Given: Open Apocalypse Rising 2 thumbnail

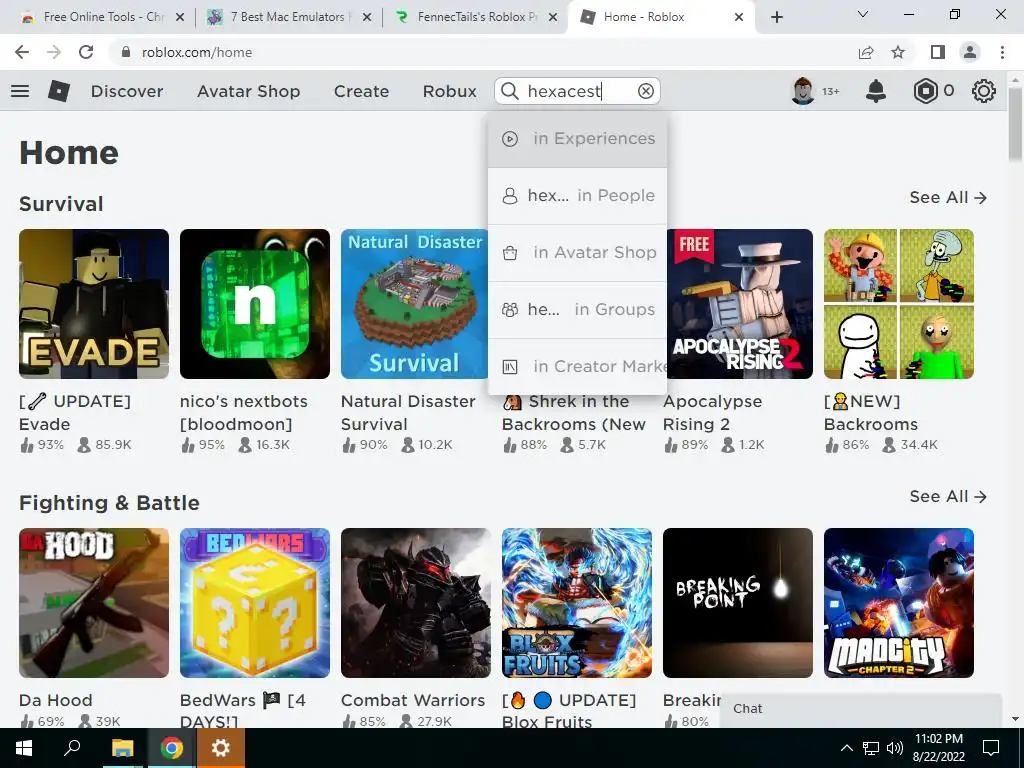Looking at the screenshot, I should tap(740, 304).
